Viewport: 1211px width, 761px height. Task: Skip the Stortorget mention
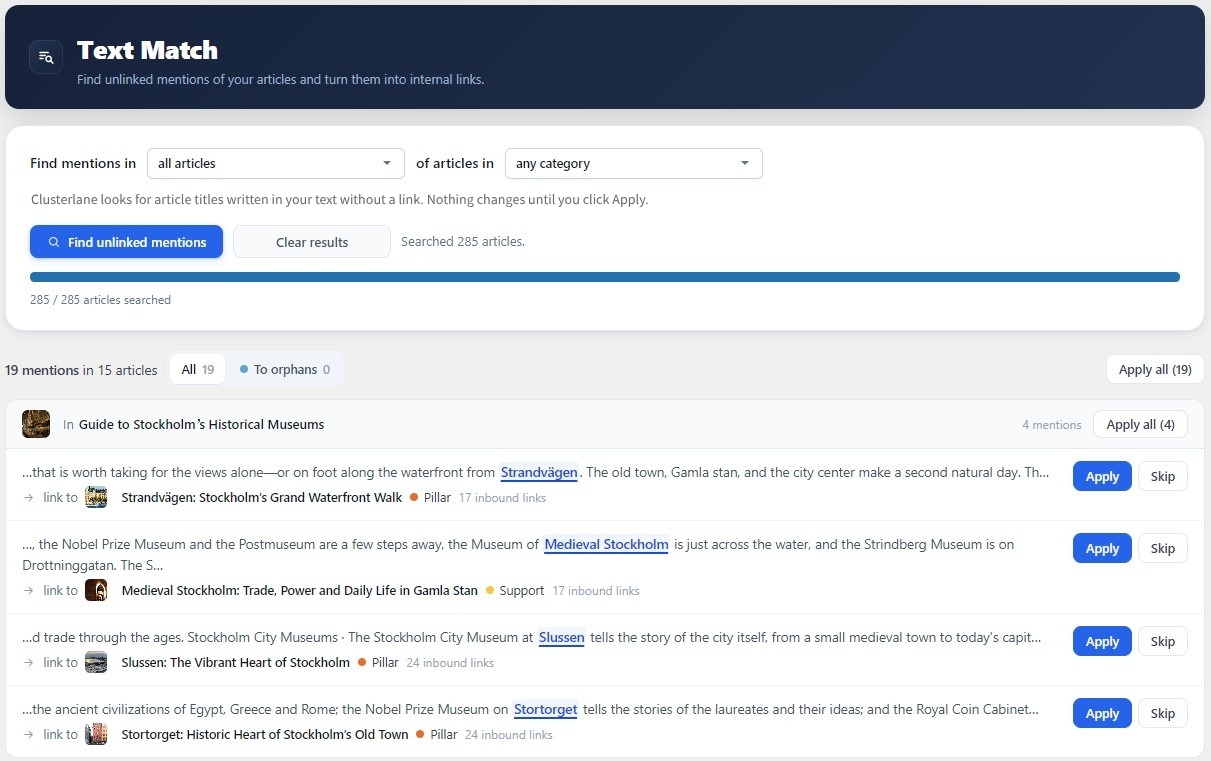1163,713
